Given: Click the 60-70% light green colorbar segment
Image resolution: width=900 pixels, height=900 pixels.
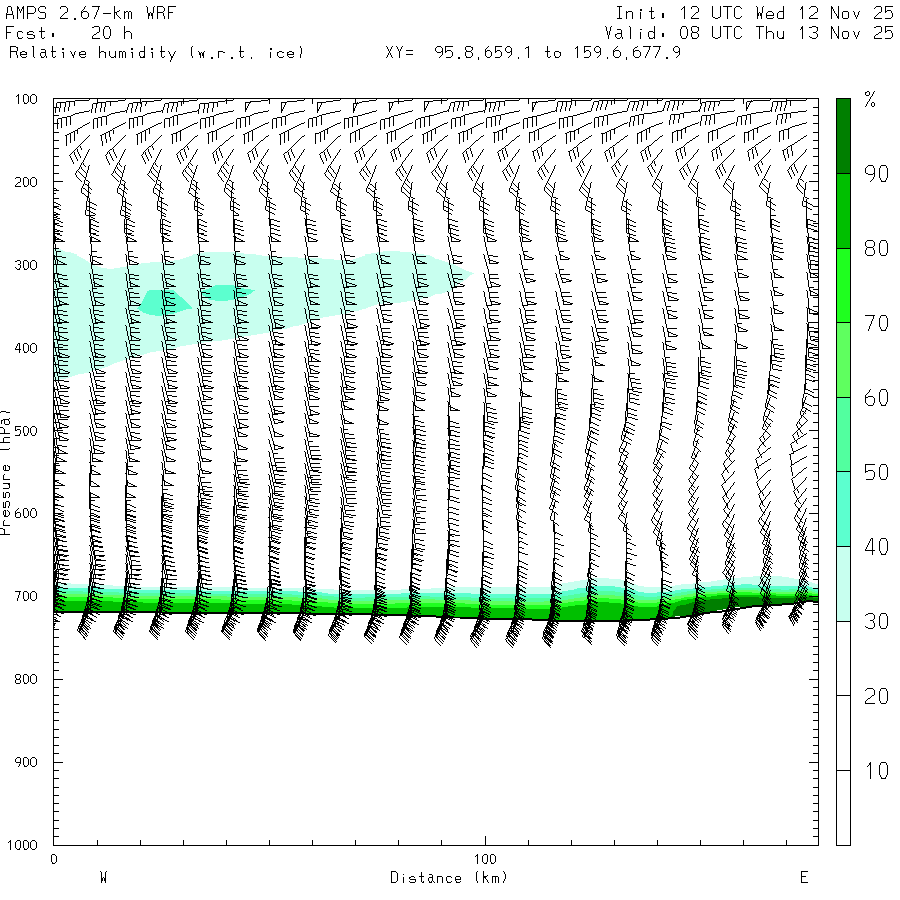Looking at the screenshot, I should pos(843,360).
